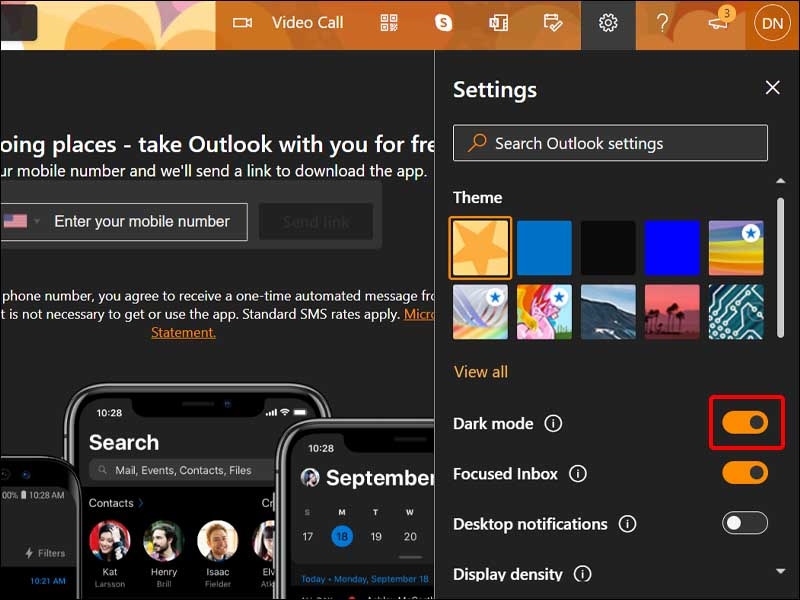The width and height of the screenshot is (800, 600).
Task: Click the search magnifier in settings
Action: click(x=477, y=143)
